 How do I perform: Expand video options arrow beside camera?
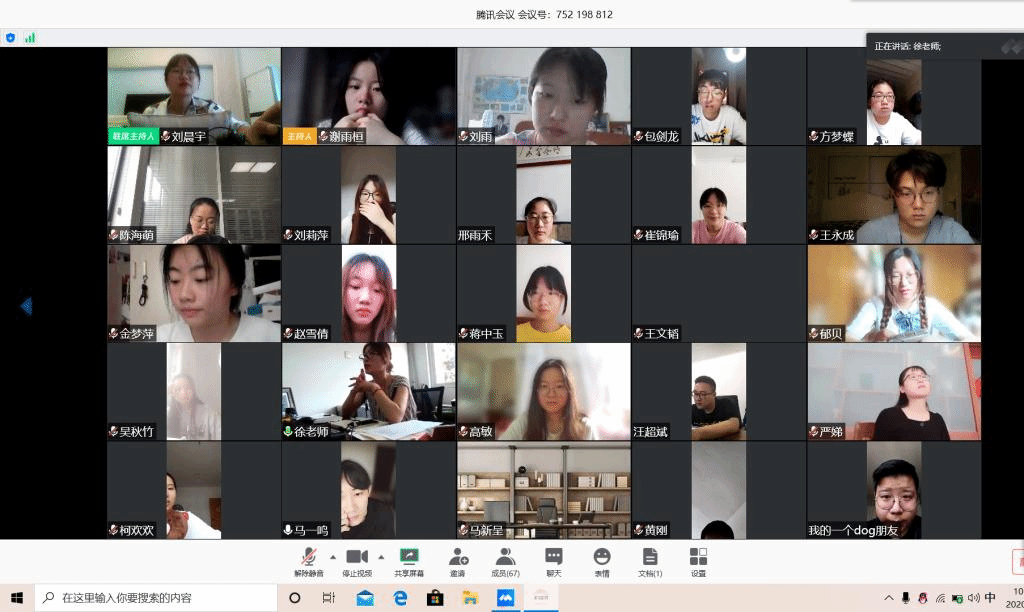pos(381,557)
